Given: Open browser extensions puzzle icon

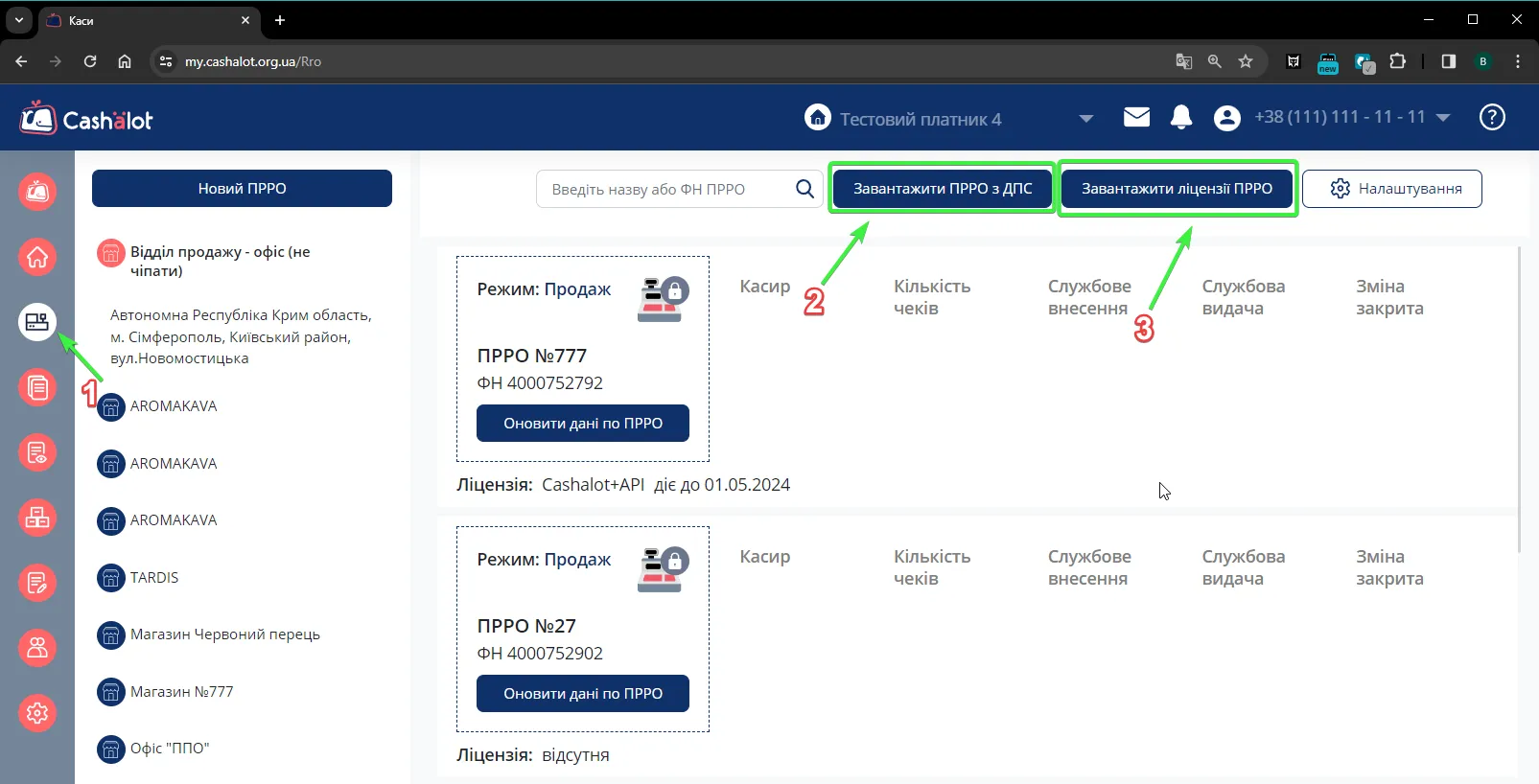Looking at the screenshot, I should tap(1397, 61).
